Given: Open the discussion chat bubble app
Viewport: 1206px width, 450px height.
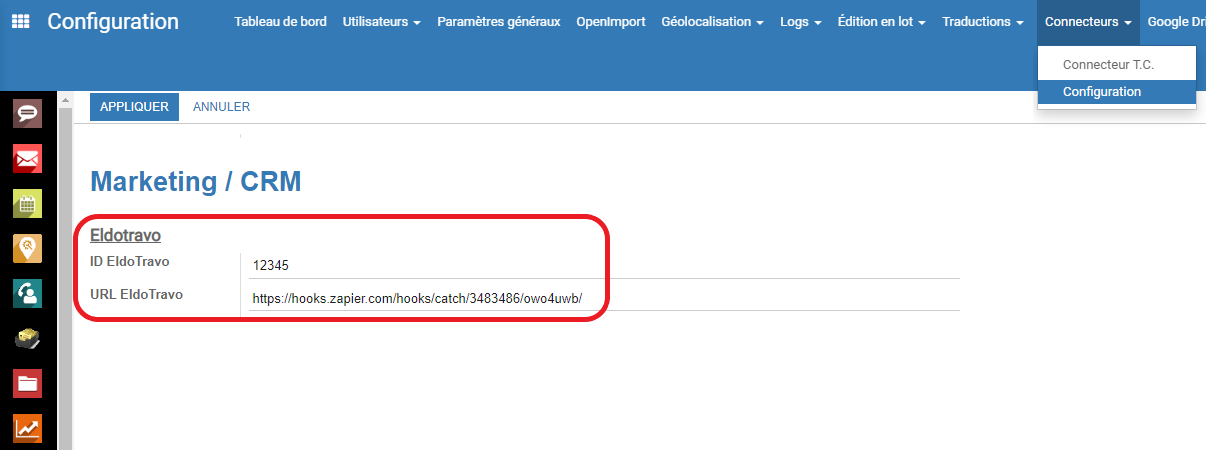Looking at the screenshot, I should pyautogui.click(x=27, y=112).
